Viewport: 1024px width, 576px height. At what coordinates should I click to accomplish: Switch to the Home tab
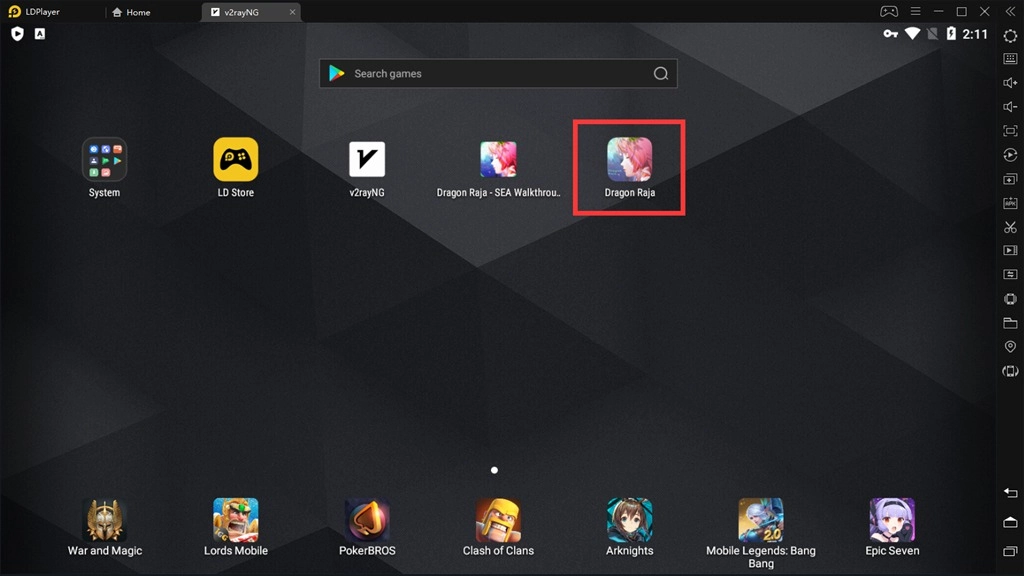click(x=131, y=12)
